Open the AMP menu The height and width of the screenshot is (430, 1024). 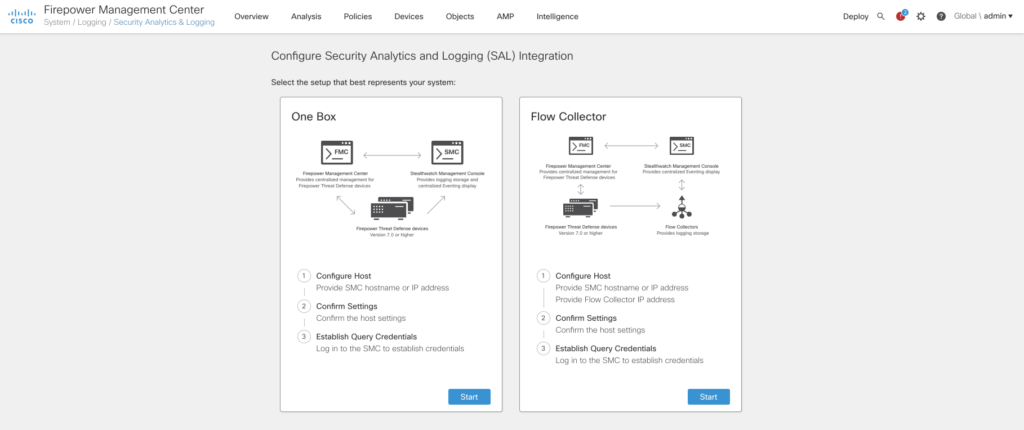pyautogui.click(x=505, y=16)
